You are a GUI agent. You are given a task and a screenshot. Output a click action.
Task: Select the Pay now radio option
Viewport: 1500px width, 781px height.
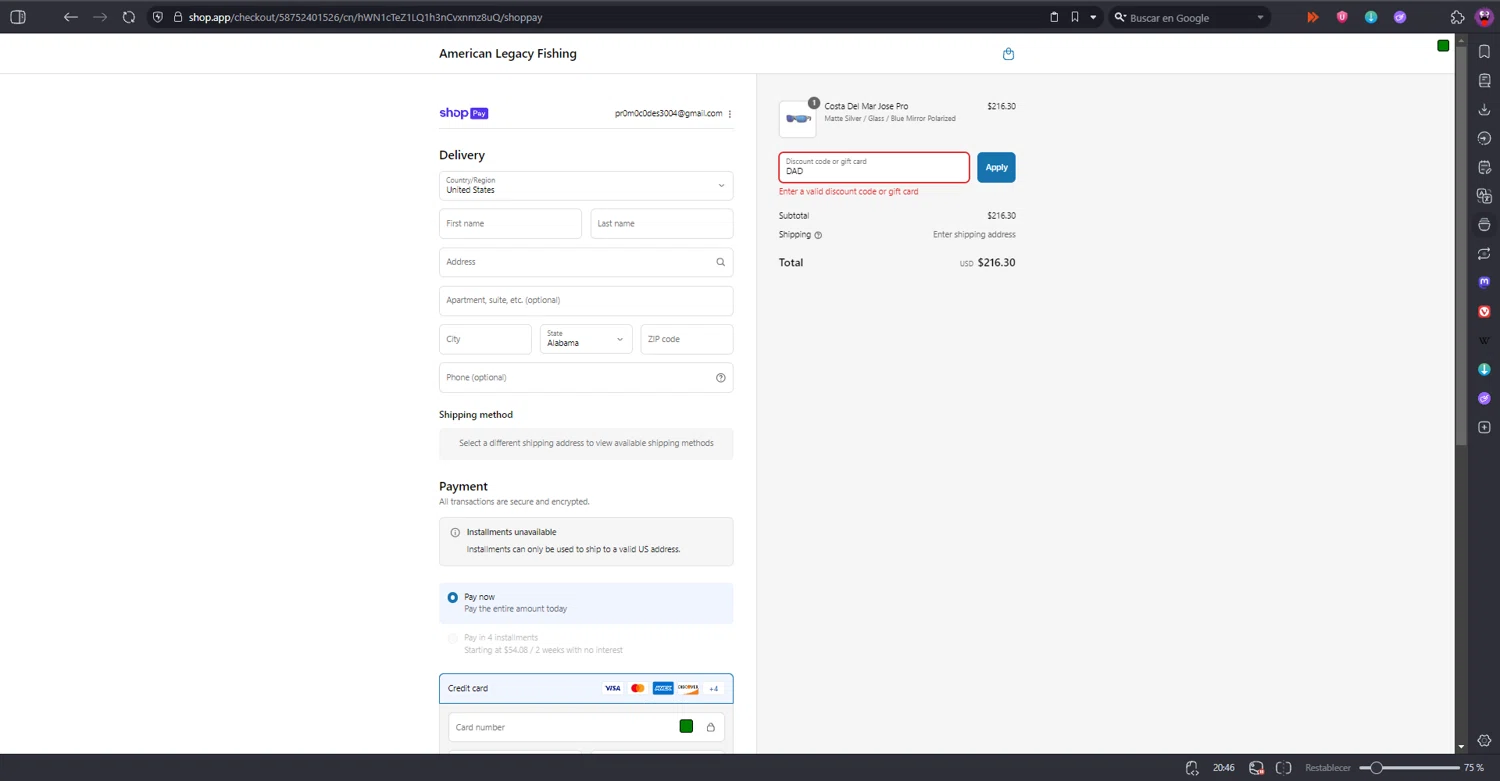point(453,597)
